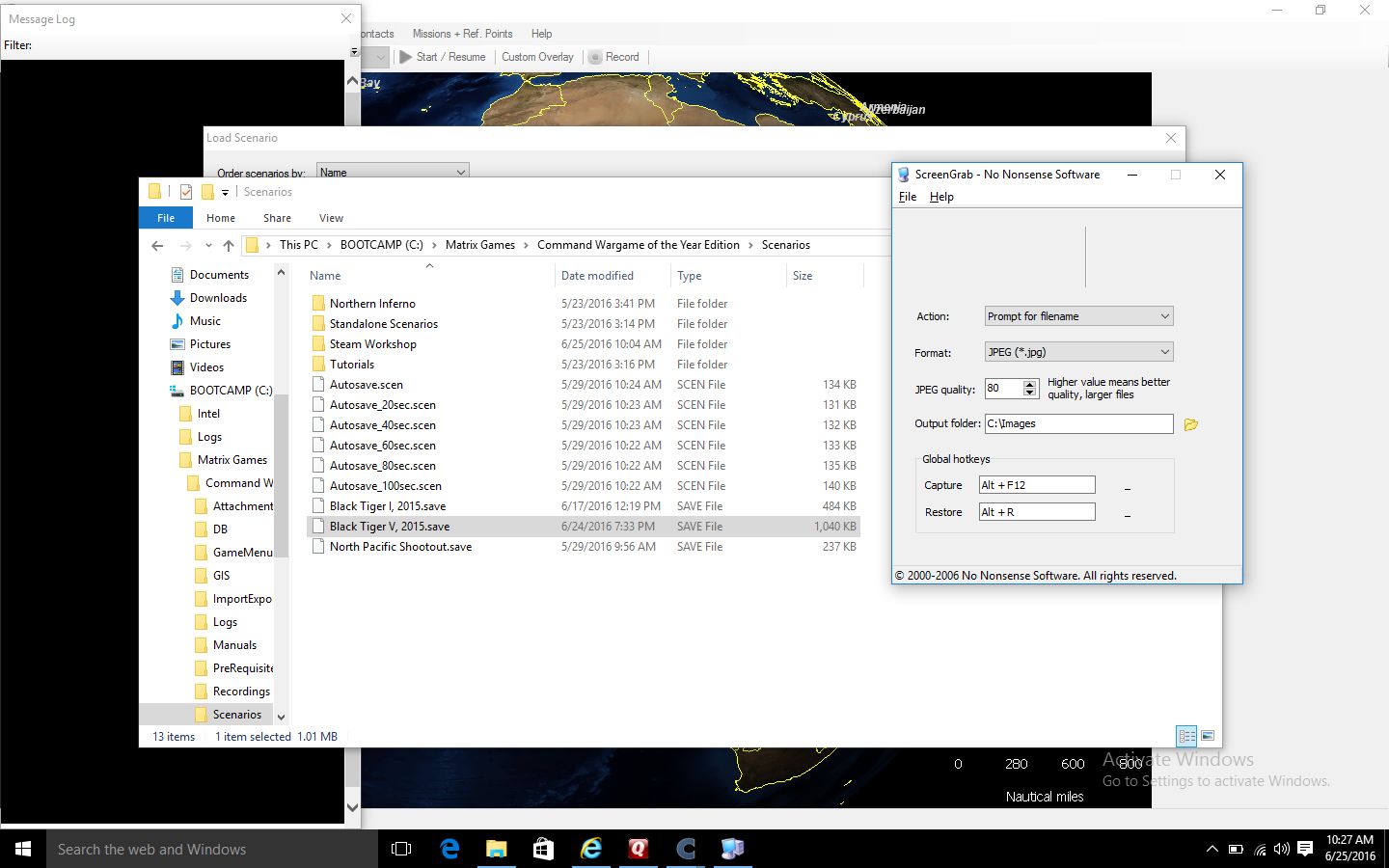Open File Explorer from the taskbar
The width and height of the screenshot is (1389, 868).
coord(496,849)
